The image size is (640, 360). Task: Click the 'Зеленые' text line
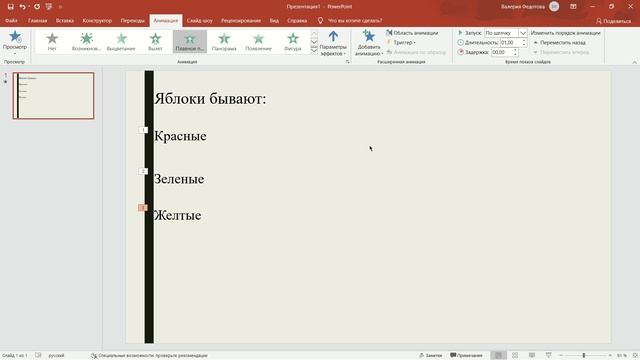pos(179,179)
